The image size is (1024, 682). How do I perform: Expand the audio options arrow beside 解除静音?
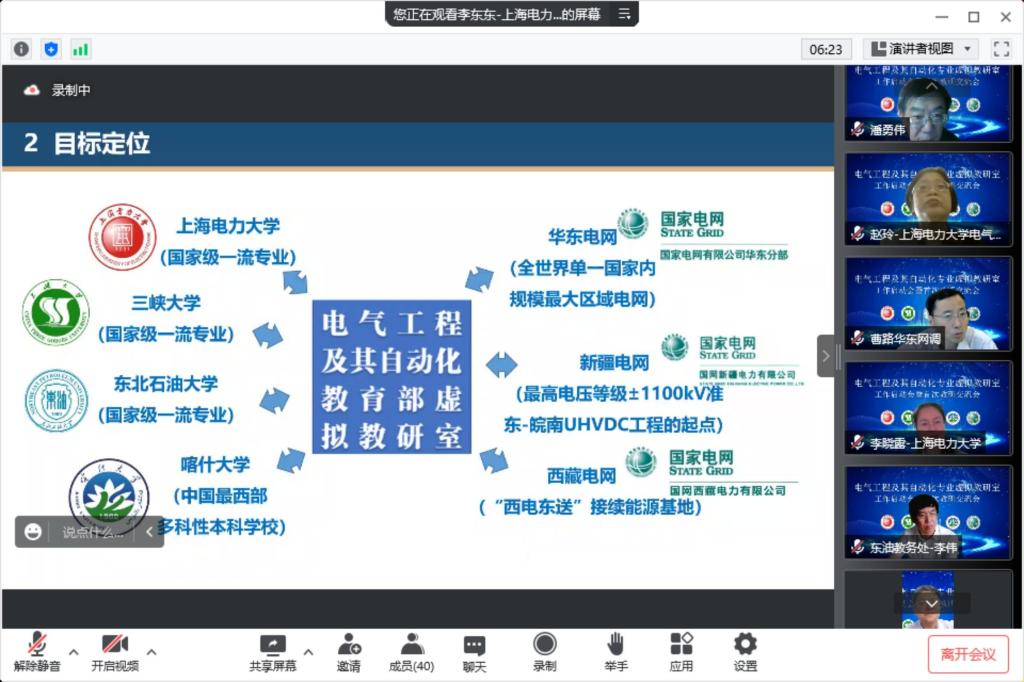[x=73, y=651]
